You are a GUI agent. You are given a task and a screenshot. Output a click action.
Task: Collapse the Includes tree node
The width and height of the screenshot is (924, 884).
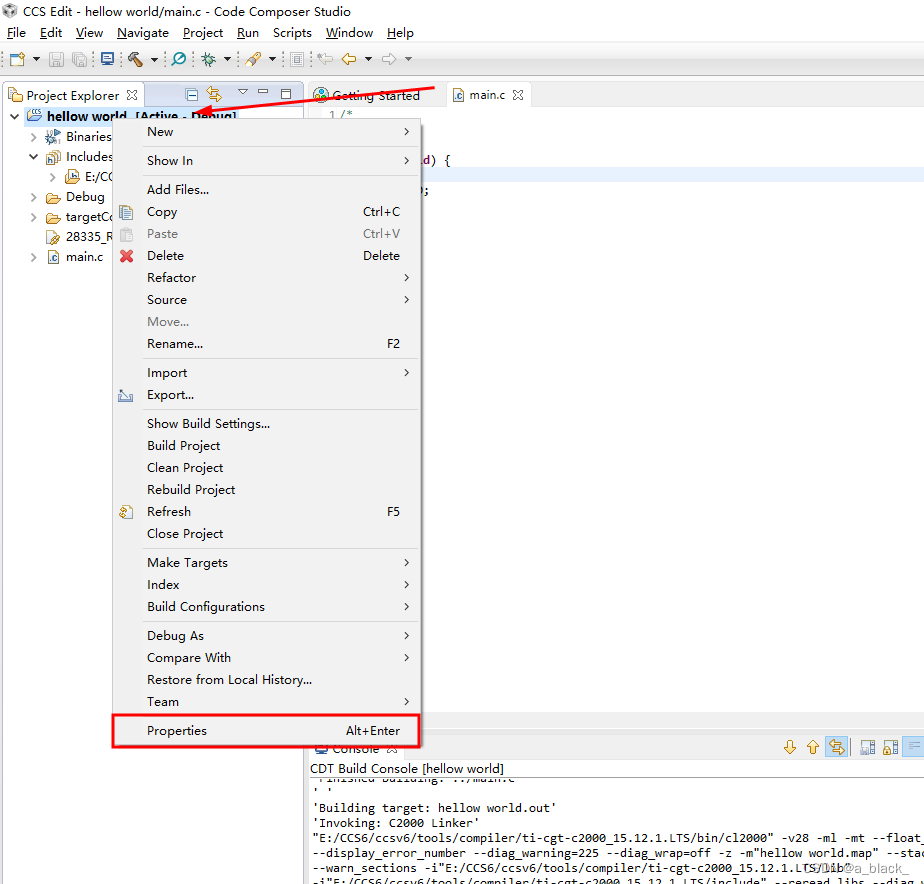34,157
